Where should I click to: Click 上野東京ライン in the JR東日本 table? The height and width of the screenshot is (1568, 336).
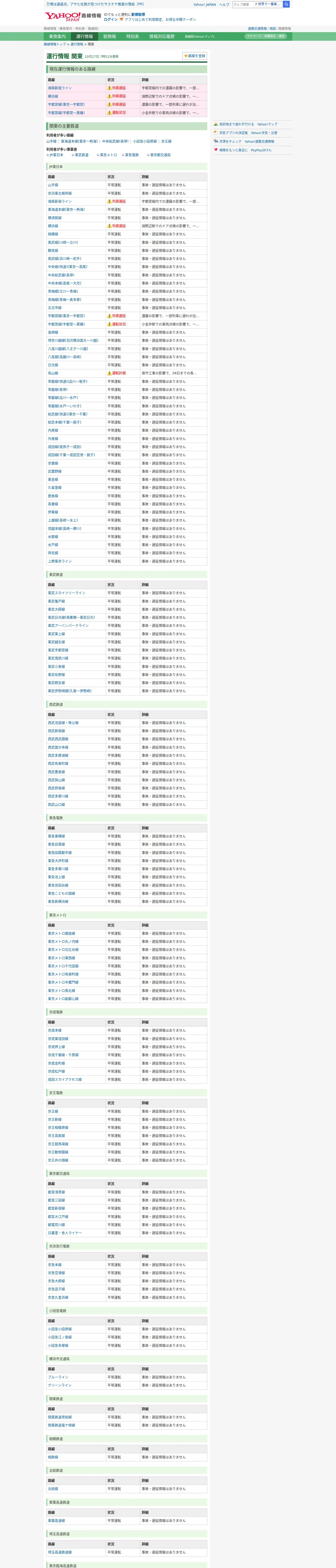pos(60,561)
